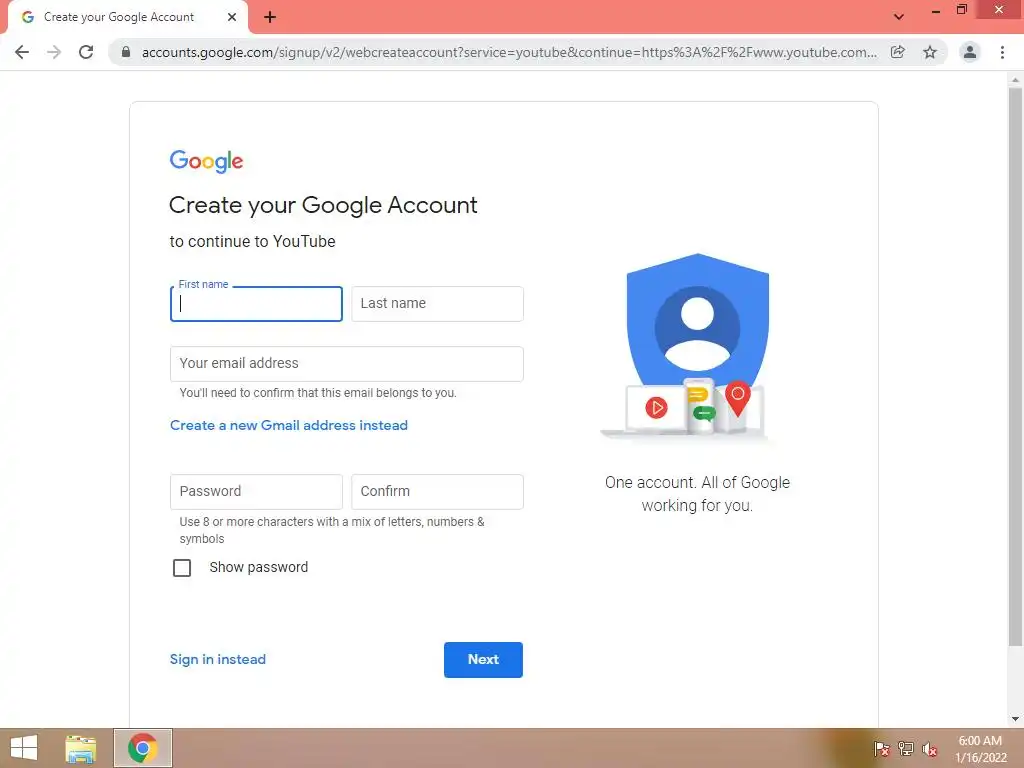The image size is (1024, 768).
Task: View site security lock info
Action: tap(126, 52)
